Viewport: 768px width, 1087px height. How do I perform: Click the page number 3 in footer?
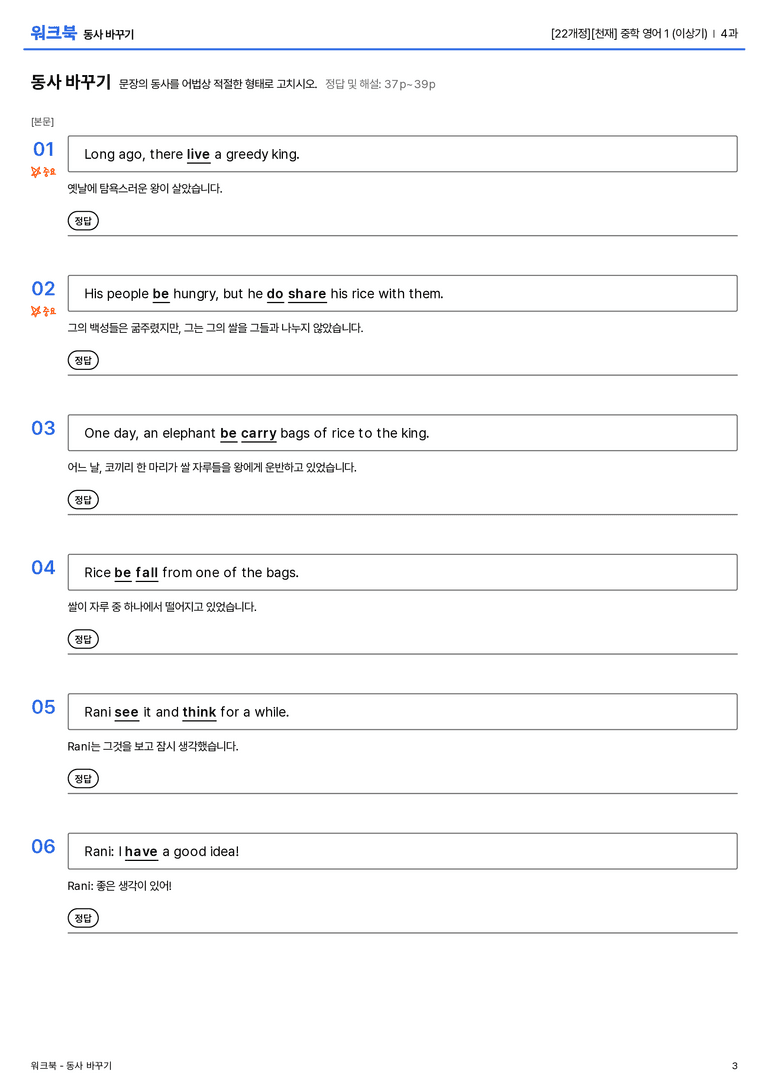[735, 1066]
